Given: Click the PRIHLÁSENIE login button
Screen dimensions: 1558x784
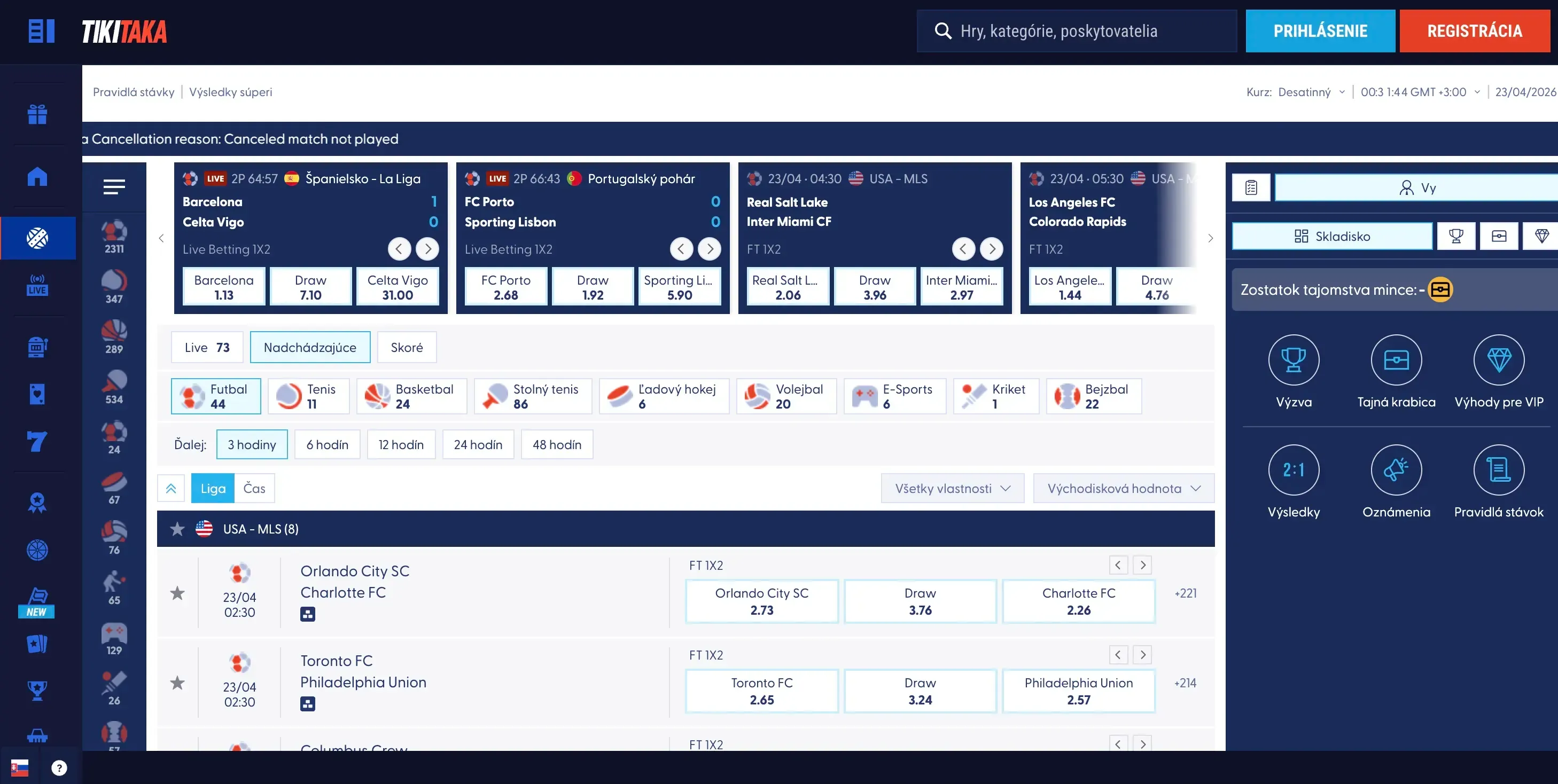Looking at the screenshot, I should coord(1320,31).
